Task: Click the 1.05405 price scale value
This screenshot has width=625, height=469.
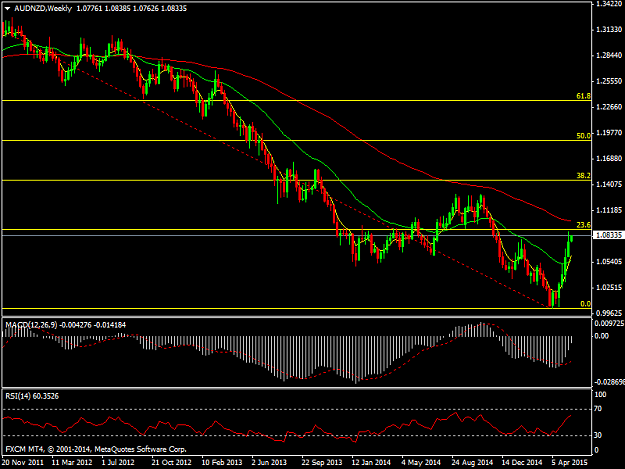Action: pyautogui.click(x=609, y=262)
